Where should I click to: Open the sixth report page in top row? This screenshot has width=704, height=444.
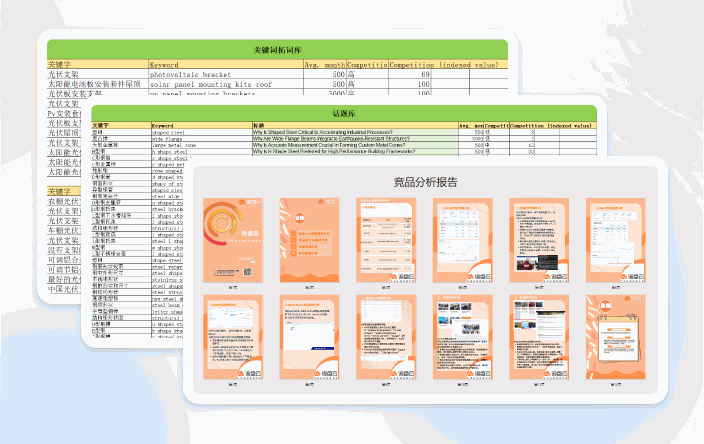click(616, 240)
